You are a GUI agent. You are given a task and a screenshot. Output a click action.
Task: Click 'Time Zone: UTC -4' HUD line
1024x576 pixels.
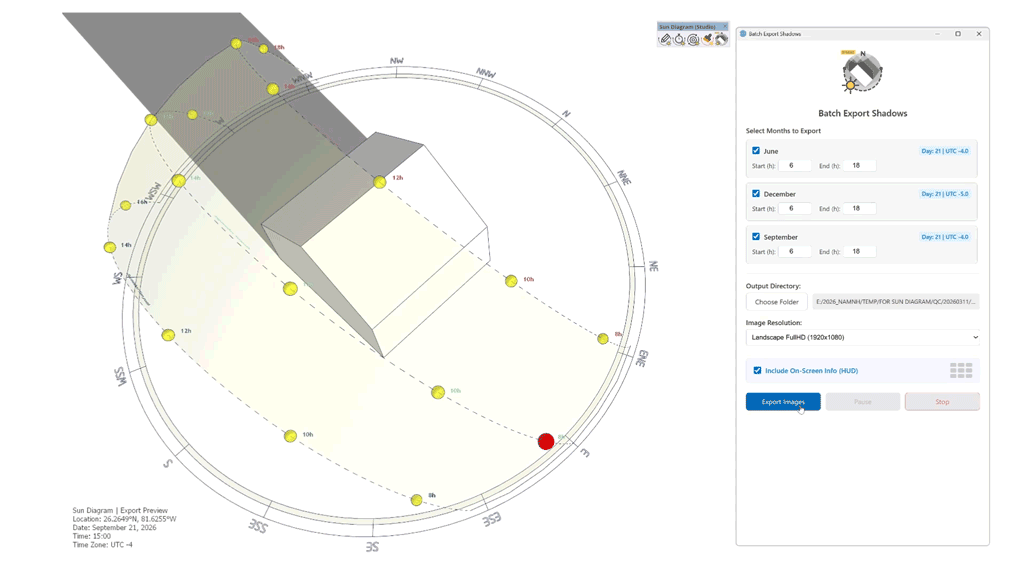point(103,545)
